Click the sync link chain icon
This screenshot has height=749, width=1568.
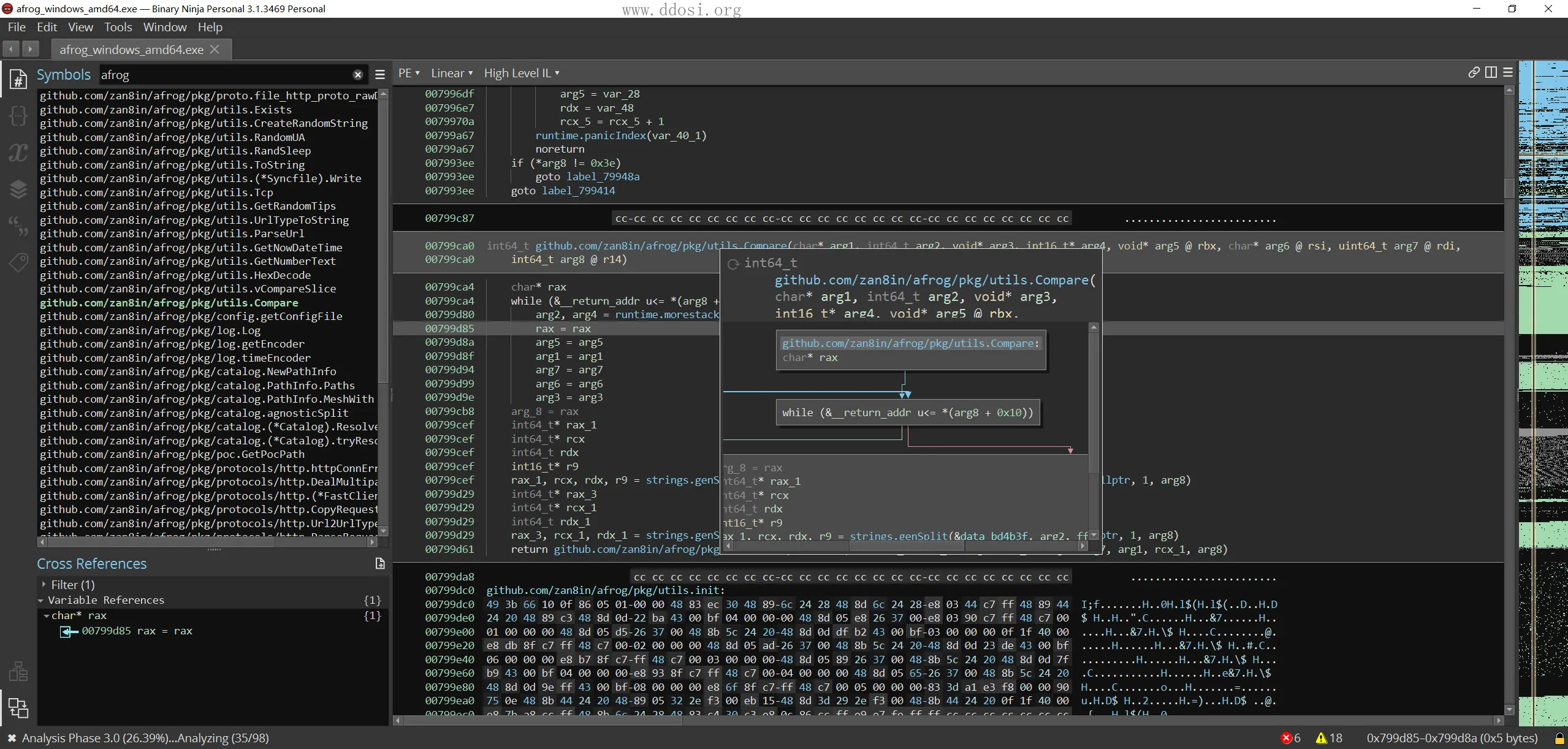[x=1474, y=72]
